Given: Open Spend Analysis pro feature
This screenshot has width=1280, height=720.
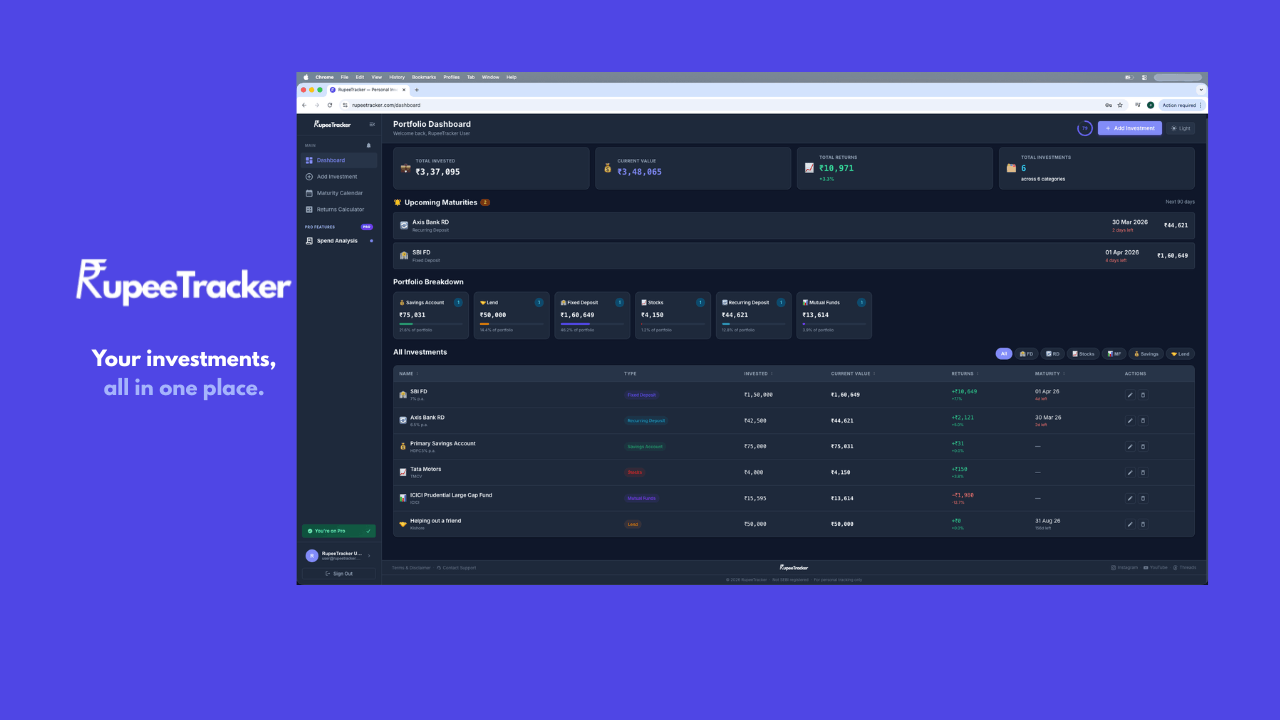Looking at the screenshot, I should click(339, 241).
